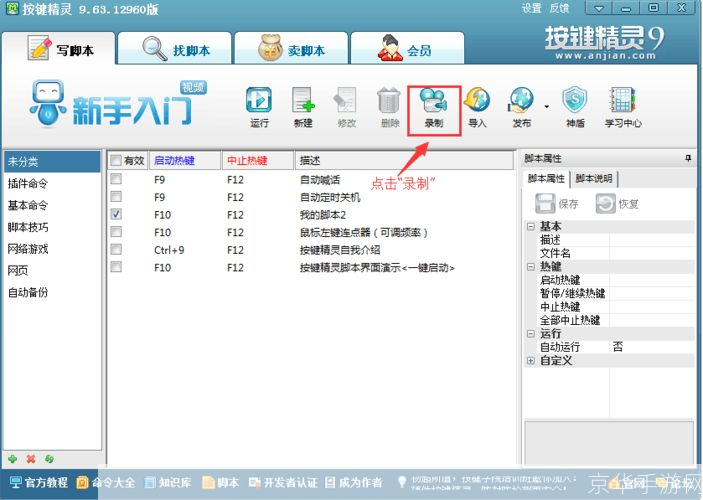Click the title bar dropdown menu button
Screen dimensions: 703x500
(599, 8)
